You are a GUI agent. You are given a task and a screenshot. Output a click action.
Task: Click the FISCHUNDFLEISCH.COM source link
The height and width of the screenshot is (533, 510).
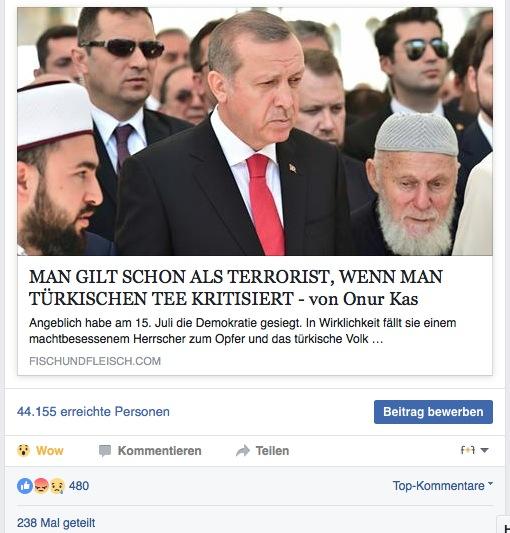point(95,361)
